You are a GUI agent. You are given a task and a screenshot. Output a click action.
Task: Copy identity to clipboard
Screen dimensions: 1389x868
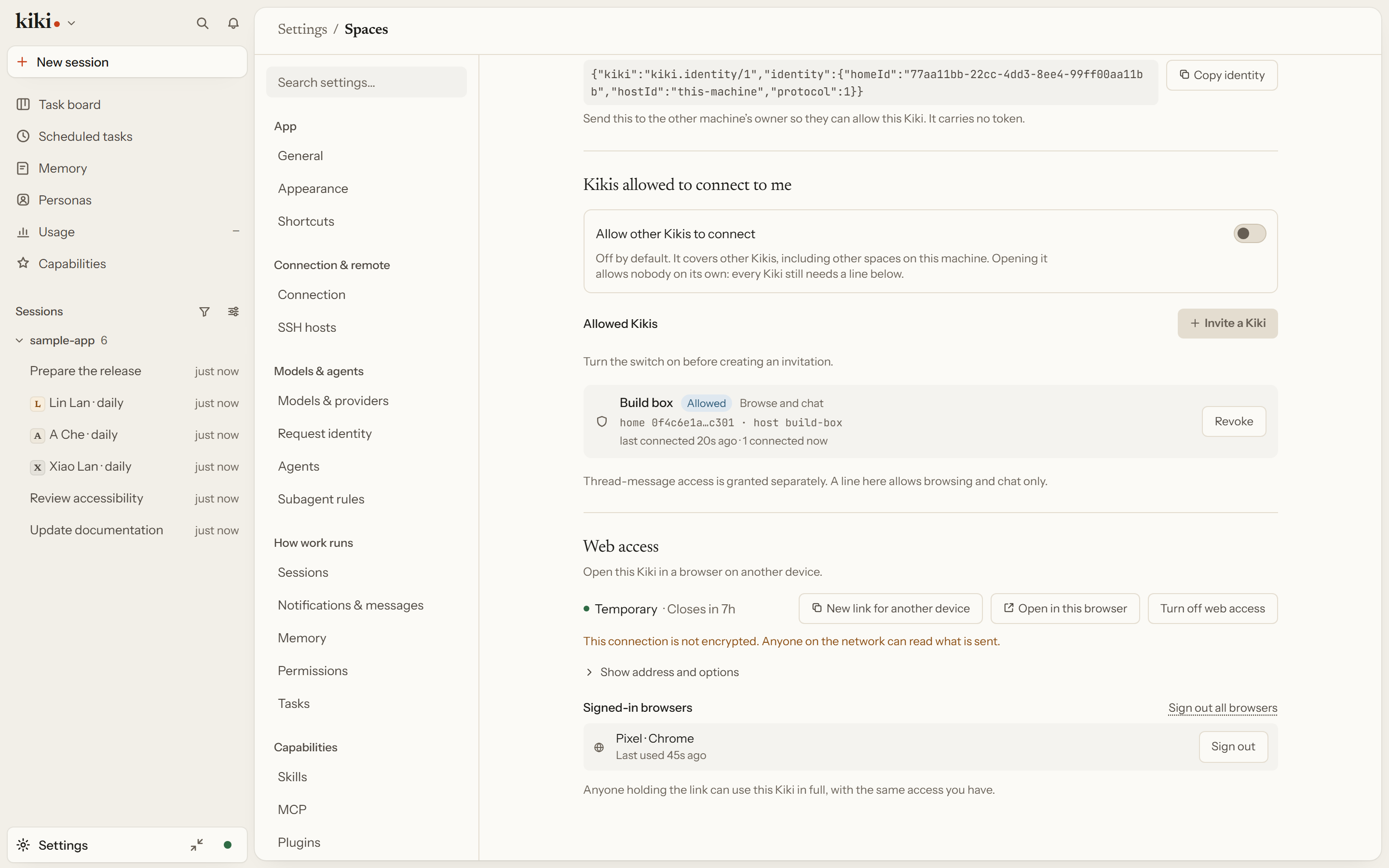point(1222,75)
